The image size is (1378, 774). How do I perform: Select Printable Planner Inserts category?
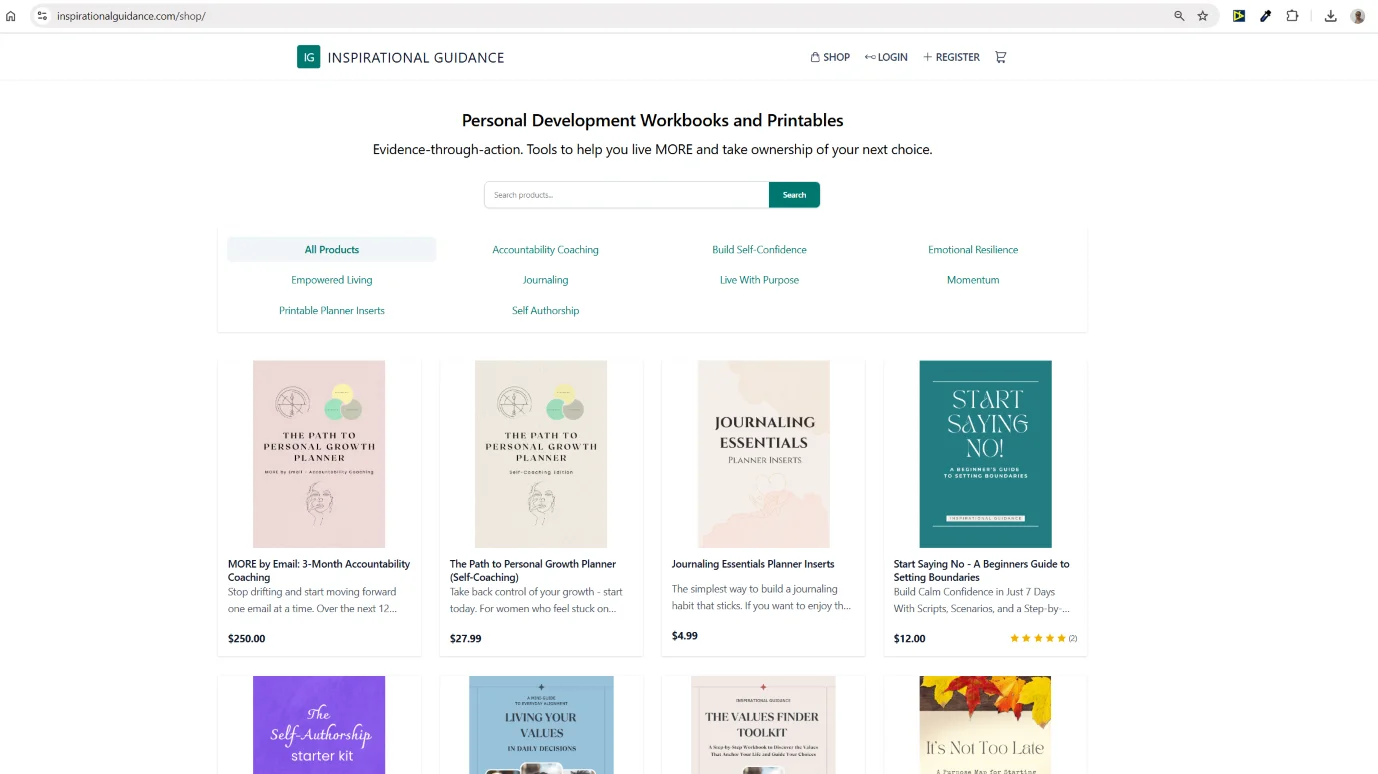(332, 311)
